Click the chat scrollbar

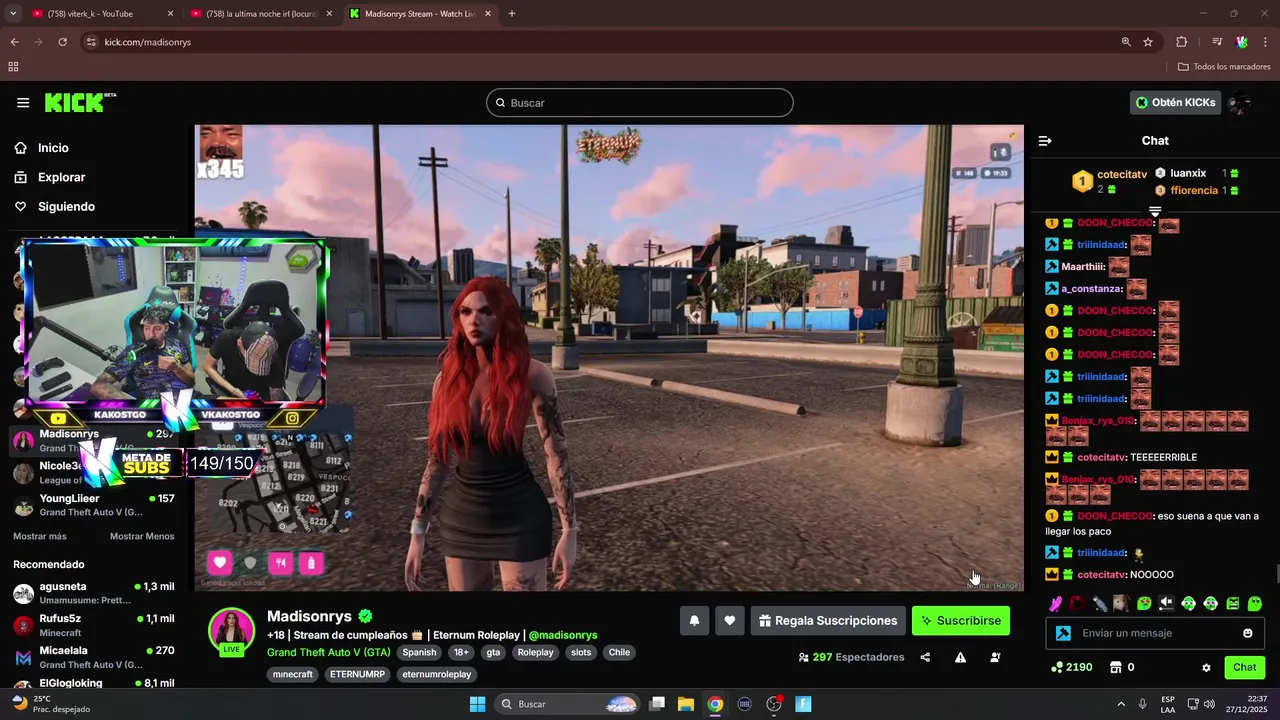click(1276, 576)
